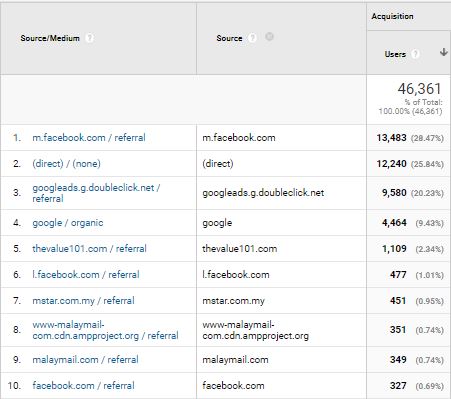Select users value 477

(x=398, y=275)
